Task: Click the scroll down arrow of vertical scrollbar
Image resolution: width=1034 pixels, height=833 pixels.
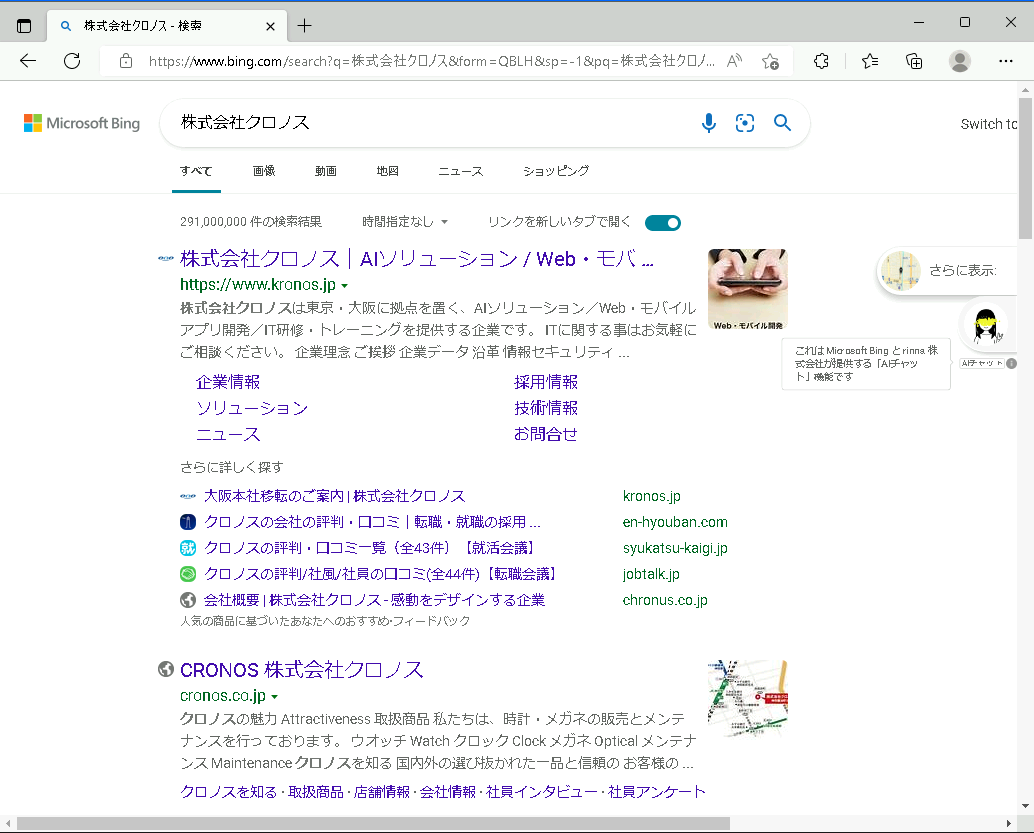Action: click(1025, 807)
